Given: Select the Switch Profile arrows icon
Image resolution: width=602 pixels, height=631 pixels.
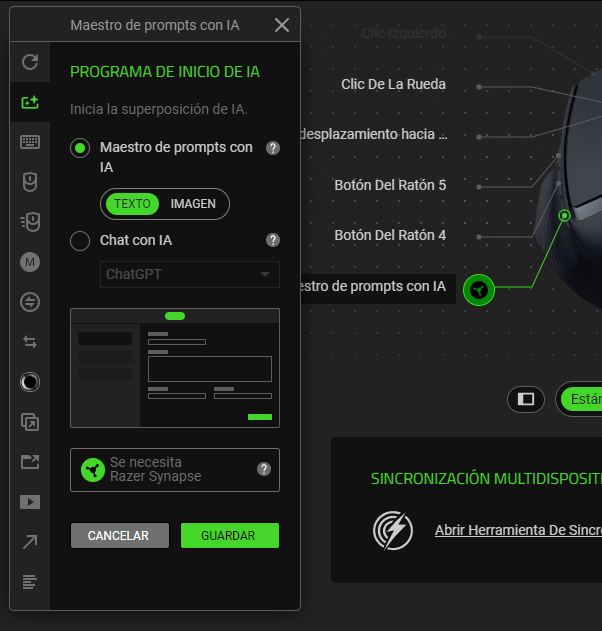Looking at the screenshot, I should [30, 342].
